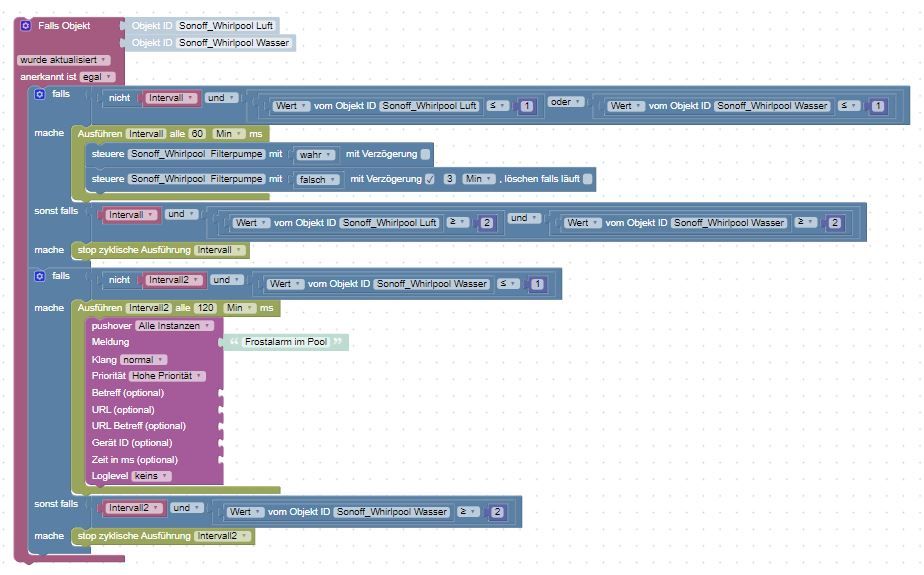Open the 'falsch' value dropdown

click(318, 180)
